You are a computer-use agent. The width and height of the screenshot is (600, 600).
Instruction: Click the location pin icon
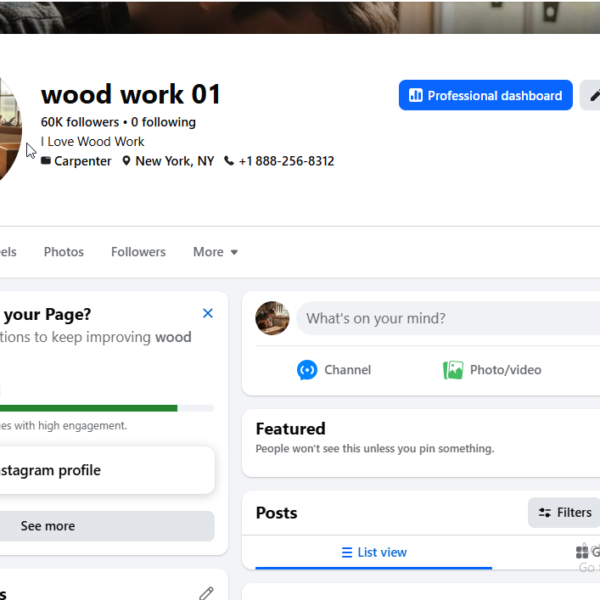click(x=126, y=161)
